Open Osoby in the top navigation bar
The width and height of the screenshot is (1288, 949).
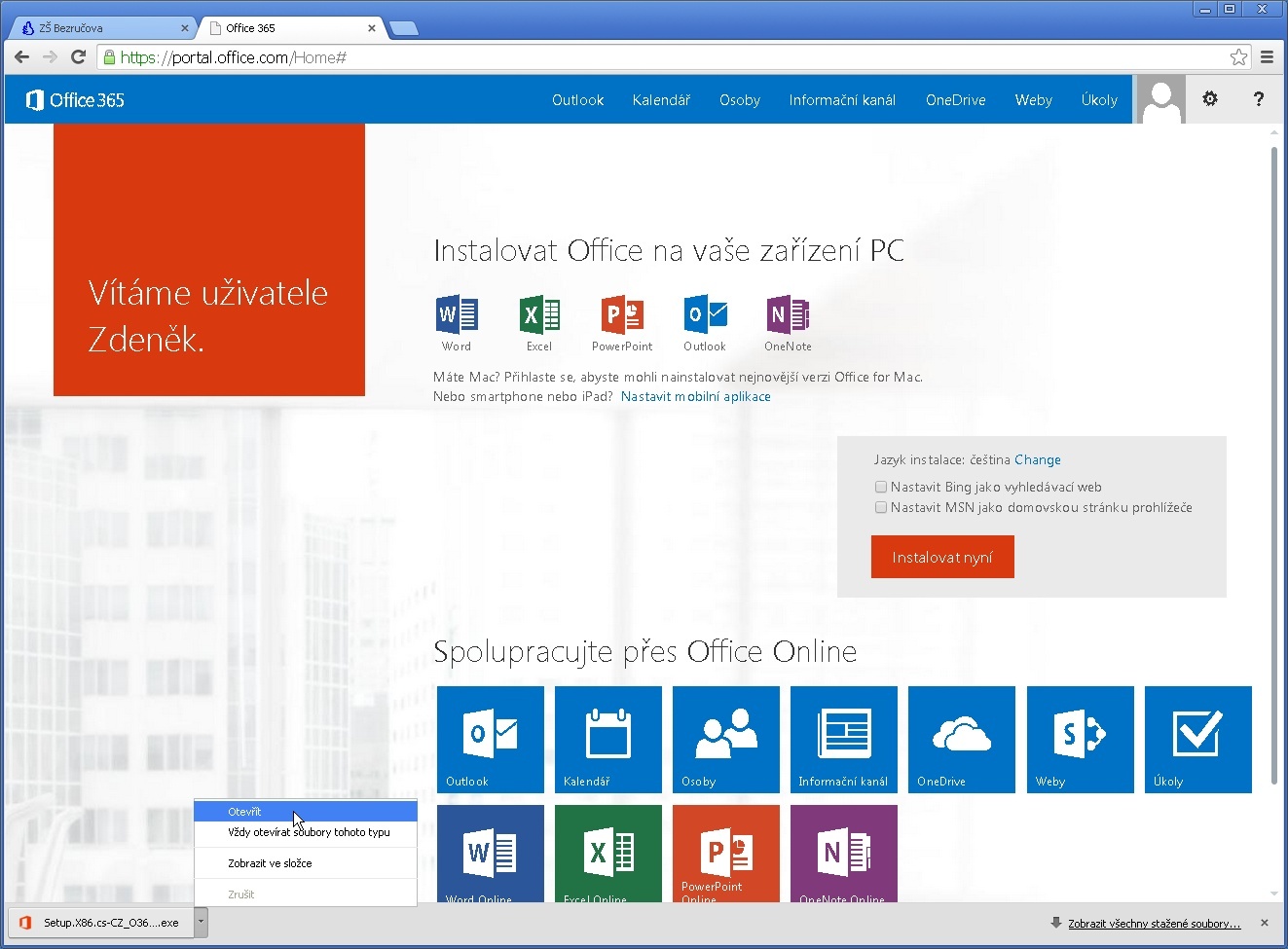[740, 99]
